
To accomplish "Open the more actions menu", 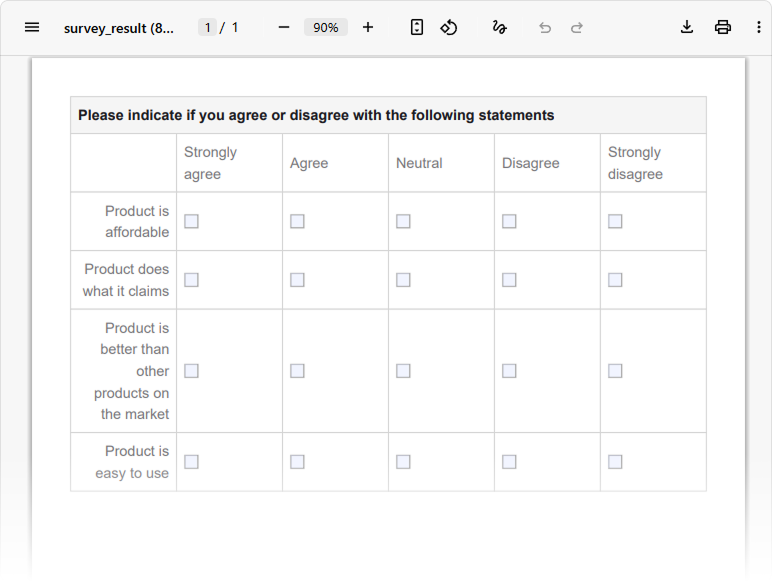I will [x=759, y=27].
